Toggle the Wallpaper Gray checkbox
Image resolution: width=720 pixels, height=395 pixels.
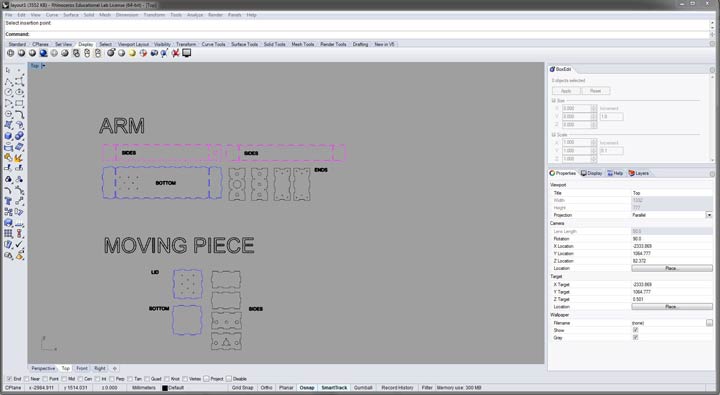636,338
